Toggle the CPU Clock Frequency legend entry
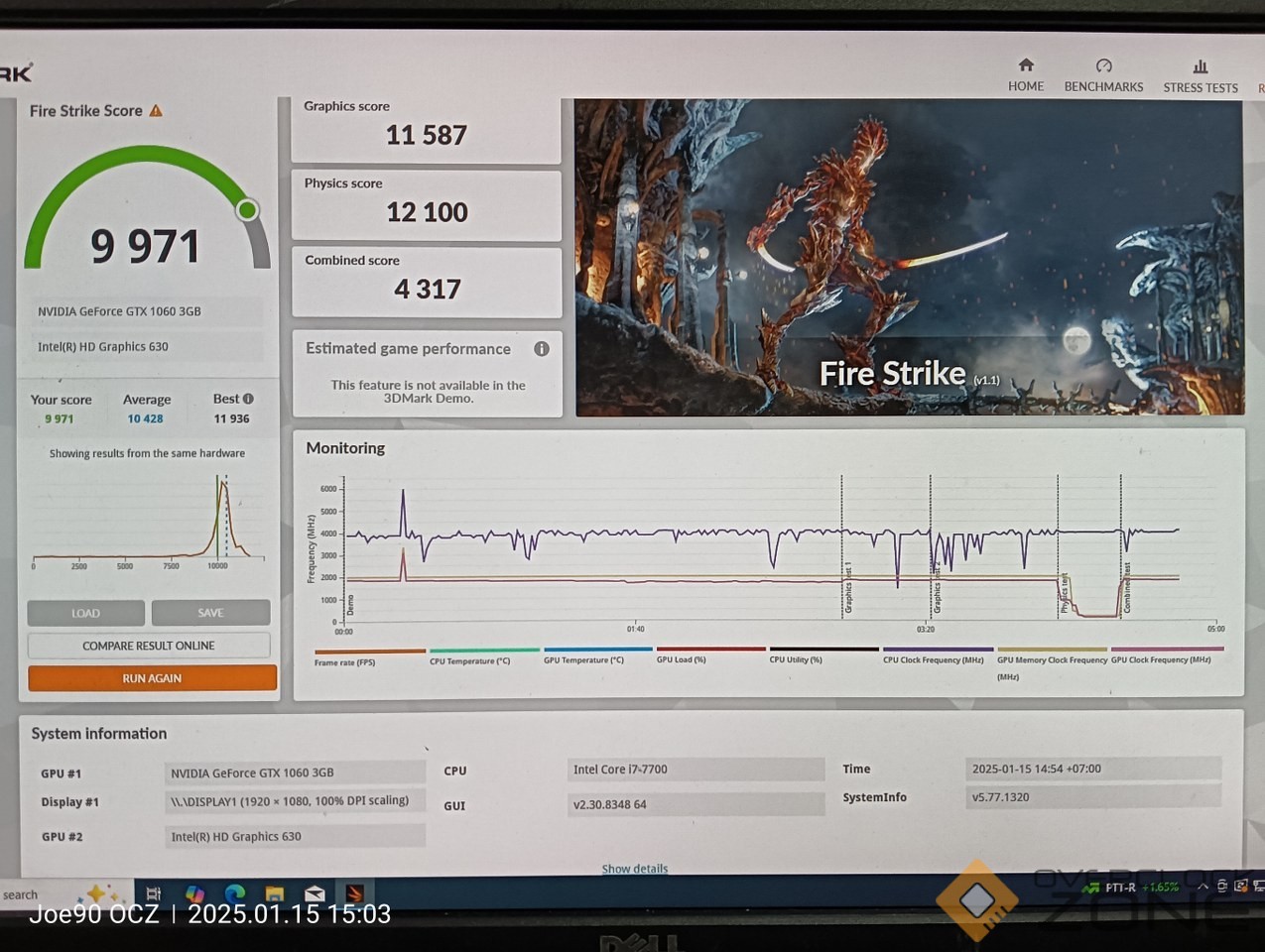The image size is (1265, 952). (938, 654)
